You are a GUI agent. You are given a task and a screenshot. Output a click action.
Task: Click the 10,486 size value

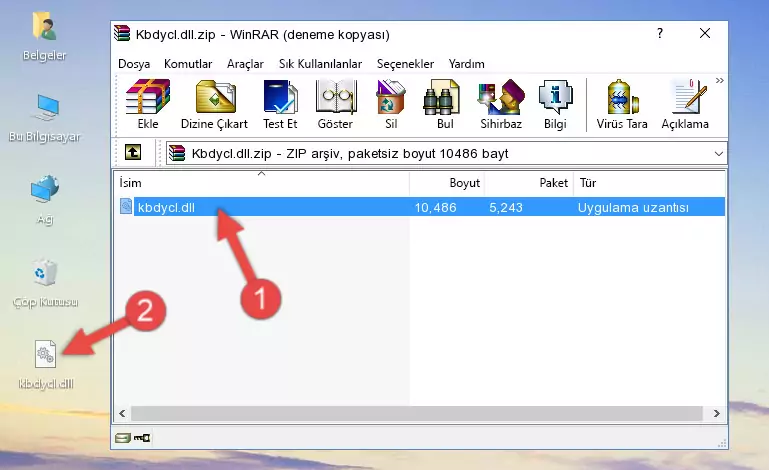click(x=436, y=208)
